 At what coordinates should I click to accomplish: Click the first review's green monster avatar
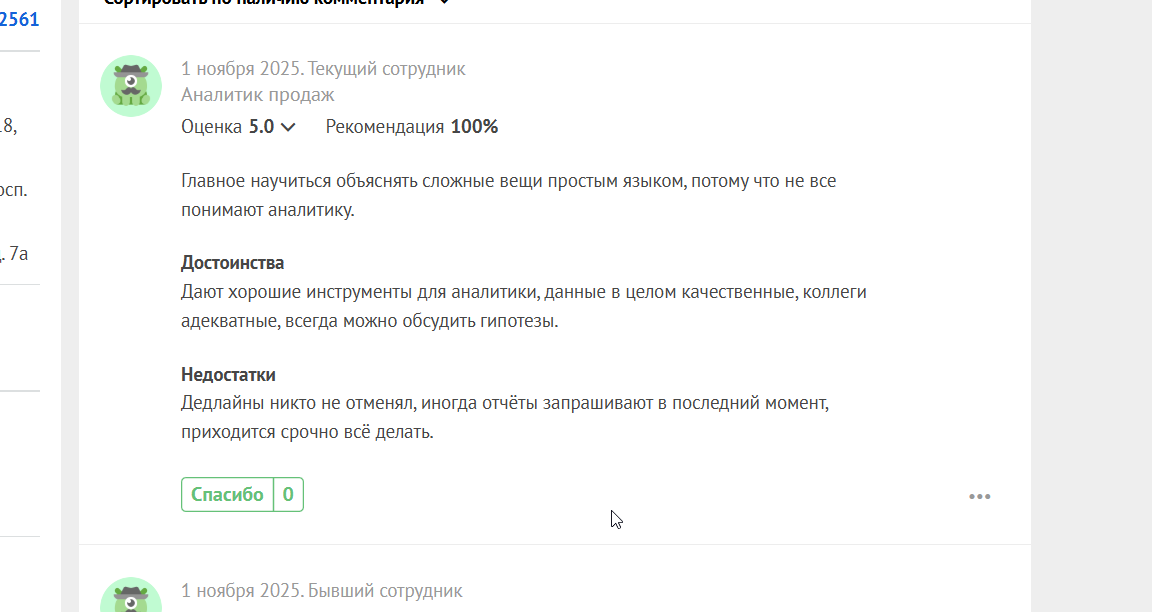131,86
